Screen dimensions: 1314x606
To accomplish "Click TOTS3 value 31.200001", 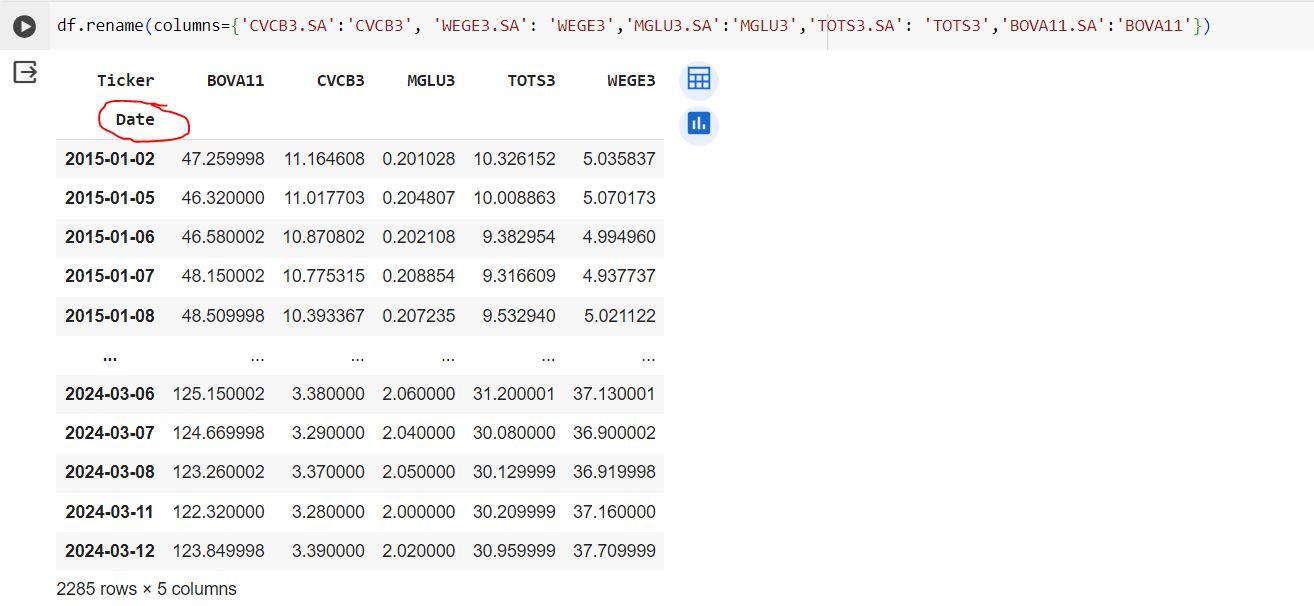I will [x=514, y=394].
